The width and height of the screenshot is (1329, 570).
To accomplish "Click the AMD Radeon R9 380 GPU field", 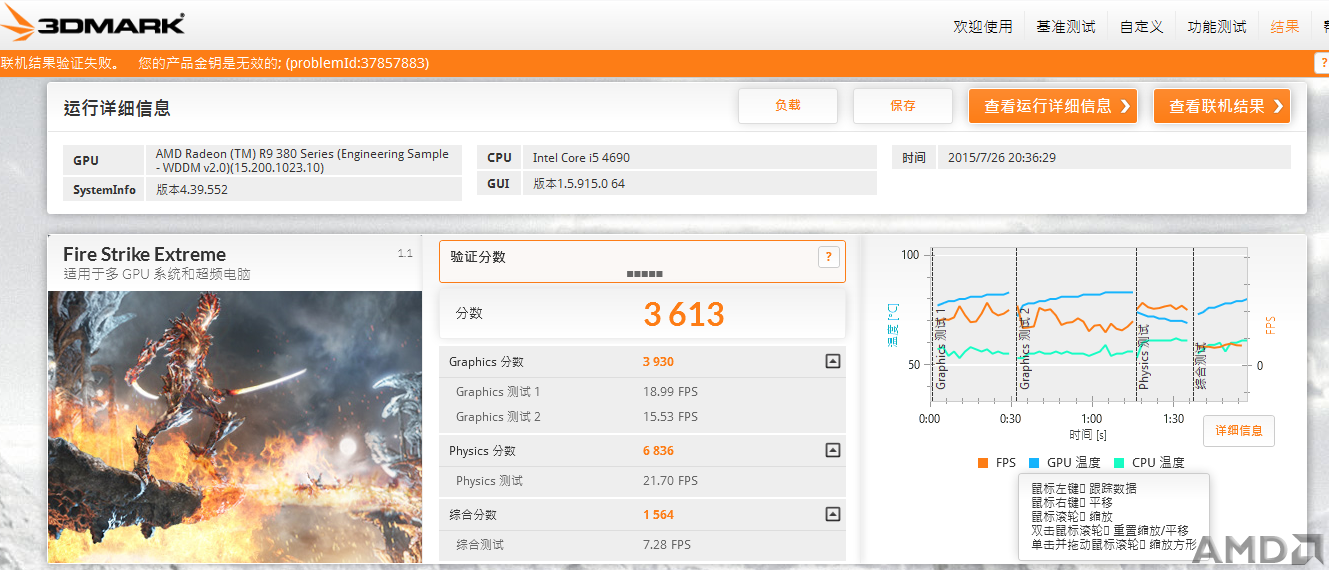I will (x=303, y=160).
